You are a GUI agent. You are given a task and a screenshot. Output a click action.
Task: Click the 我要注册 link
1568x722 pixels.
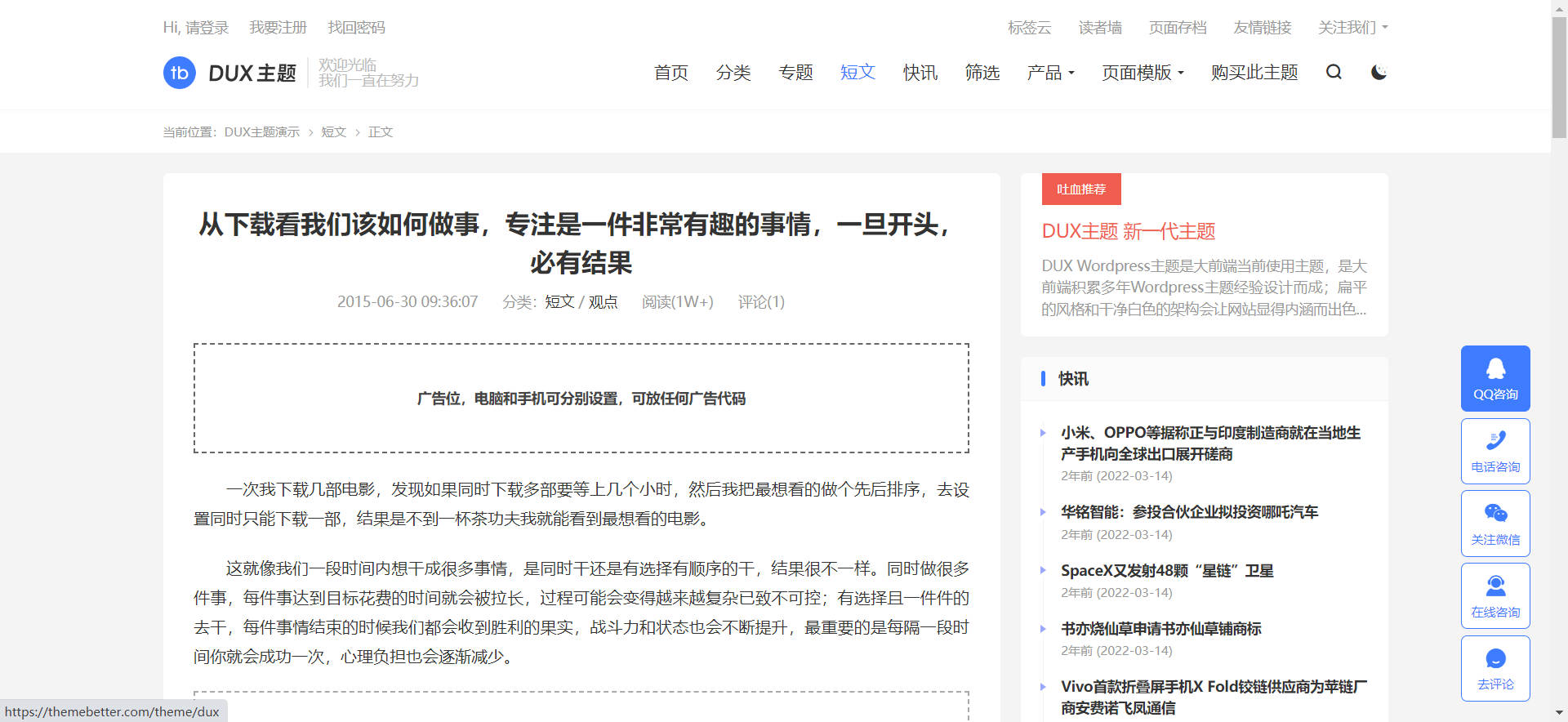point(278,28)
